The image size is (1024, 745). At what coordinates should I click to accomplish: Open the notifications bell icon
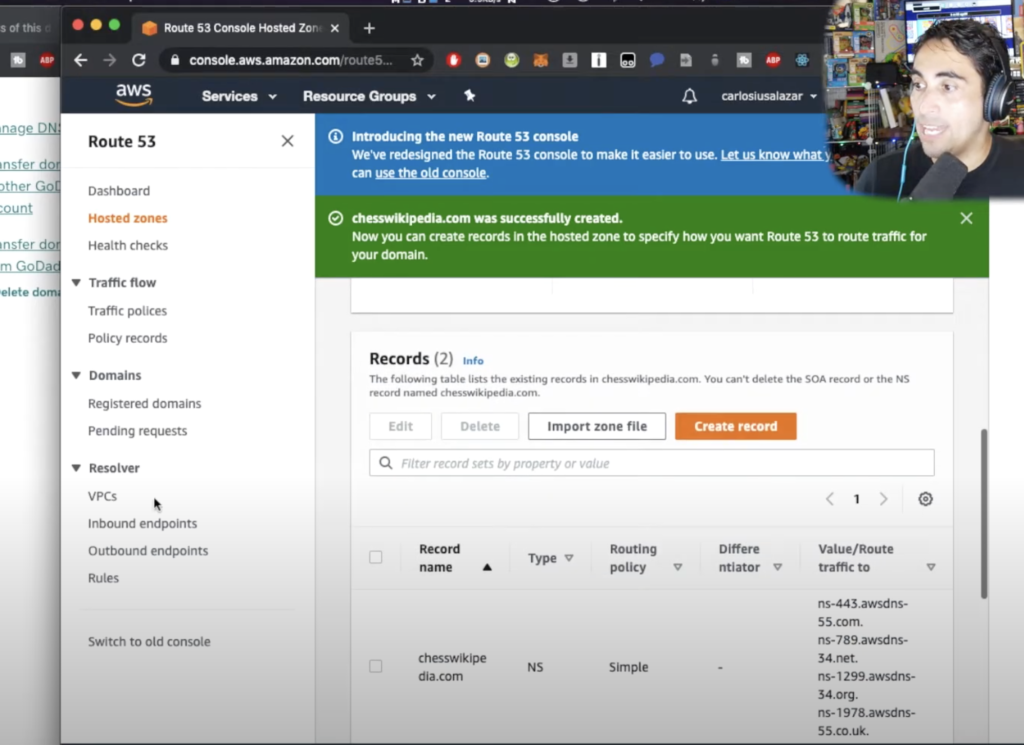click(x=689, y=96)
